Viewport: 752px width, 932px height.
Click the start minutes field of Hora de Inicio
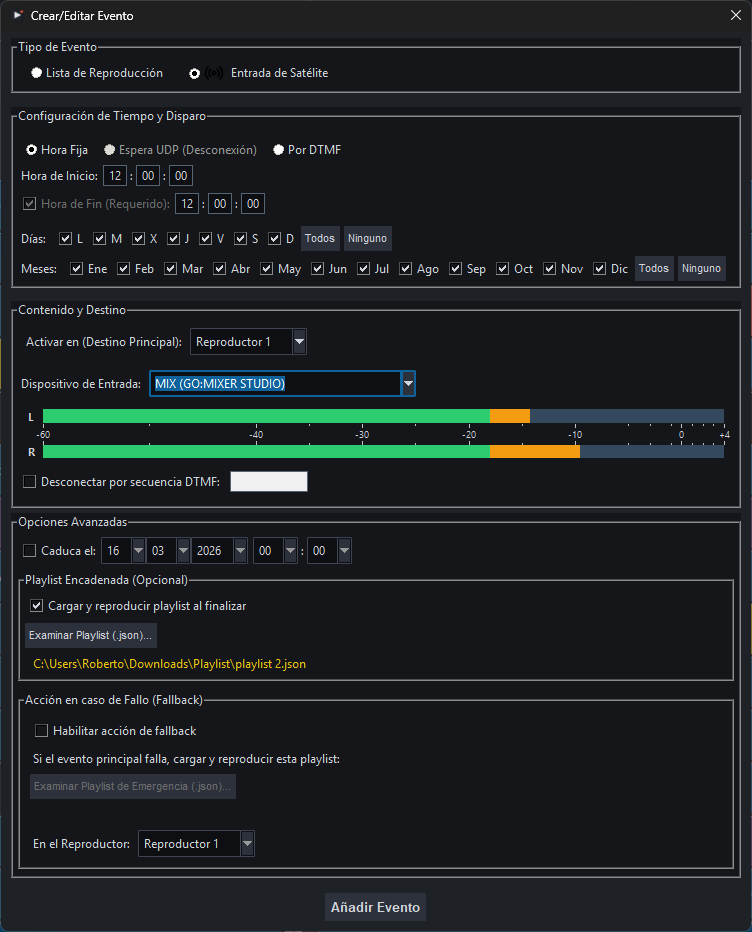point(148,176)
